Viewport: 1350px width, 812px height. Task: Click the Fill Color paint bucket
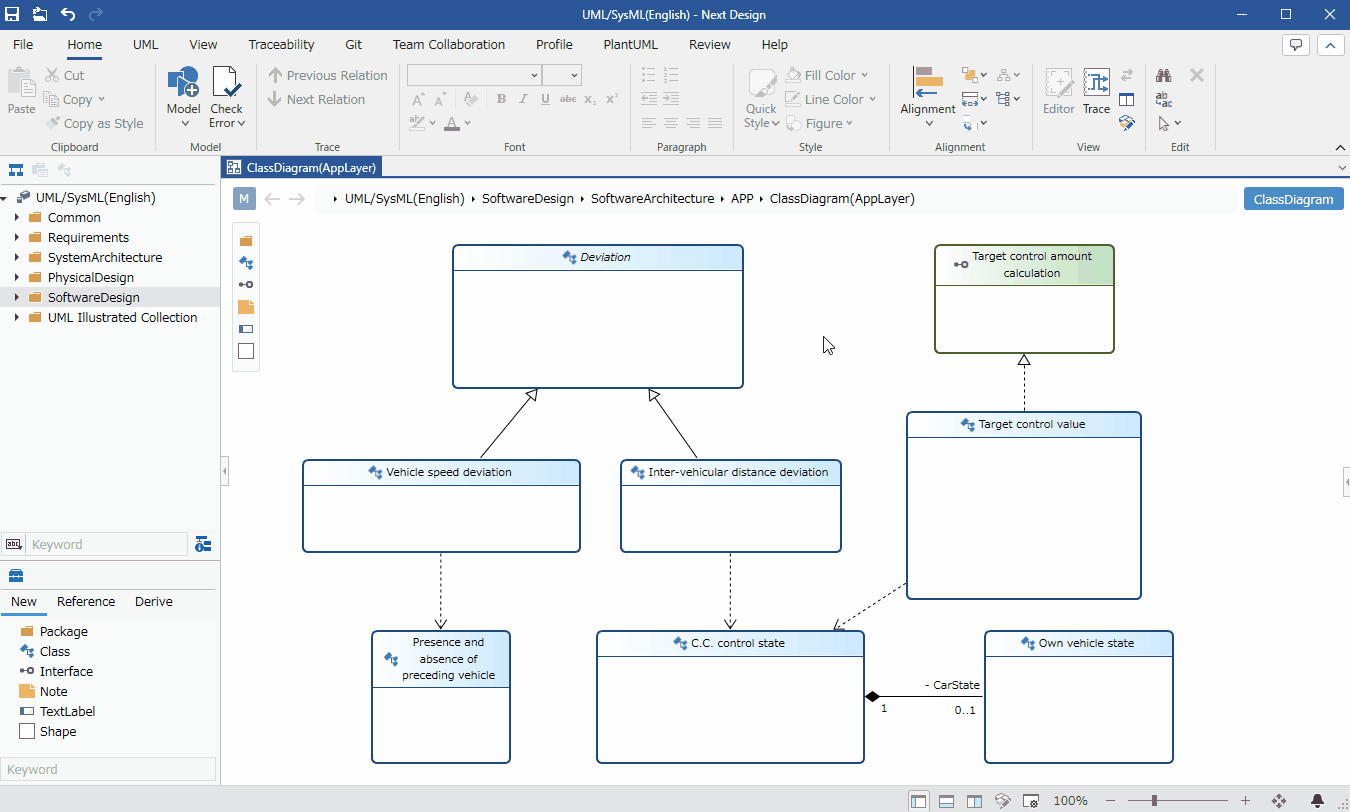(x=793, y=75)
